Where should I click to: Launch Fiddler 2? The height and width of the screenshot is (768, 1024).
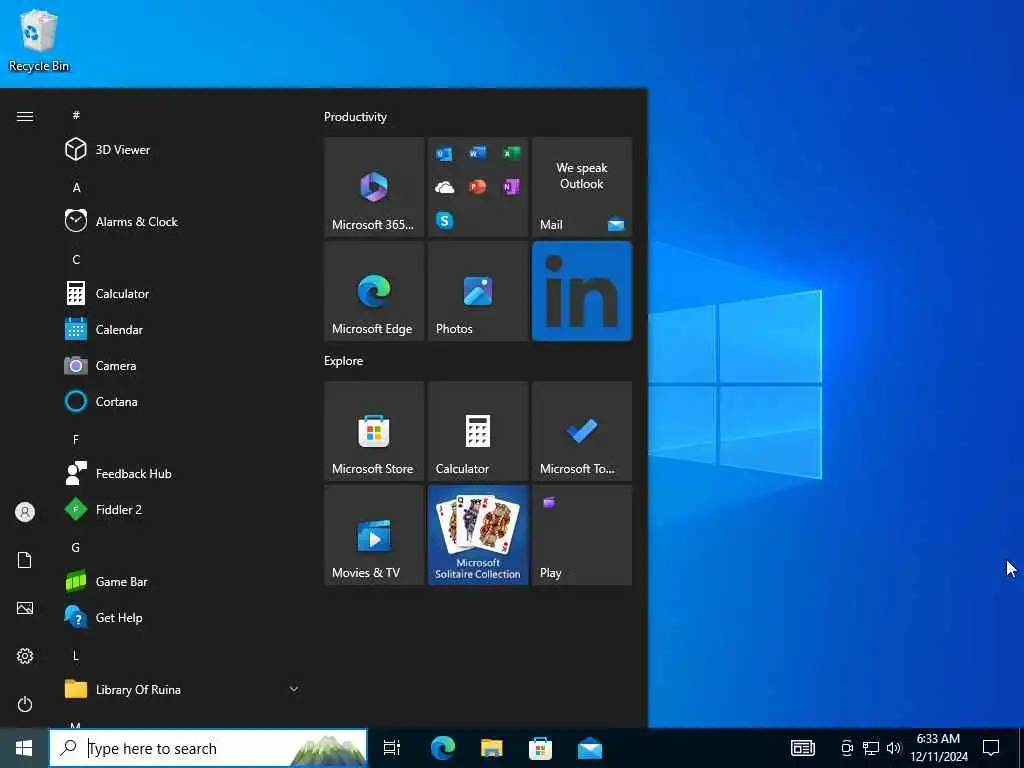click(180, 509)
